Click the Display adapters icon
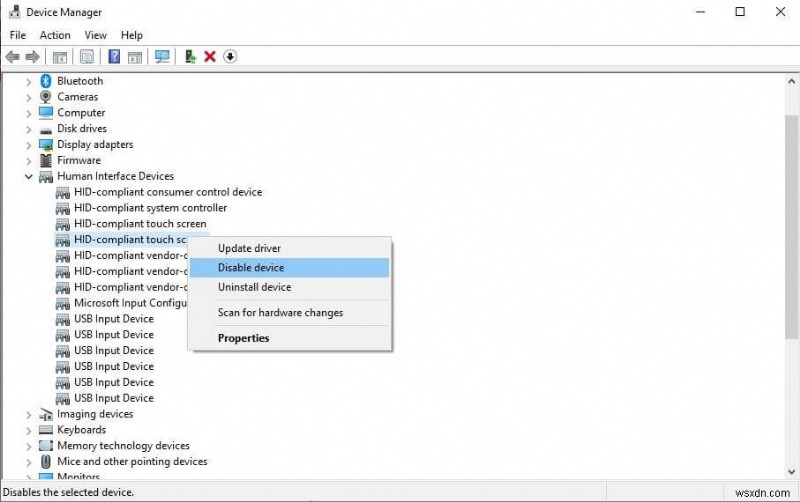The height and width of the screenshot is (502, 800). coord(46,145)
